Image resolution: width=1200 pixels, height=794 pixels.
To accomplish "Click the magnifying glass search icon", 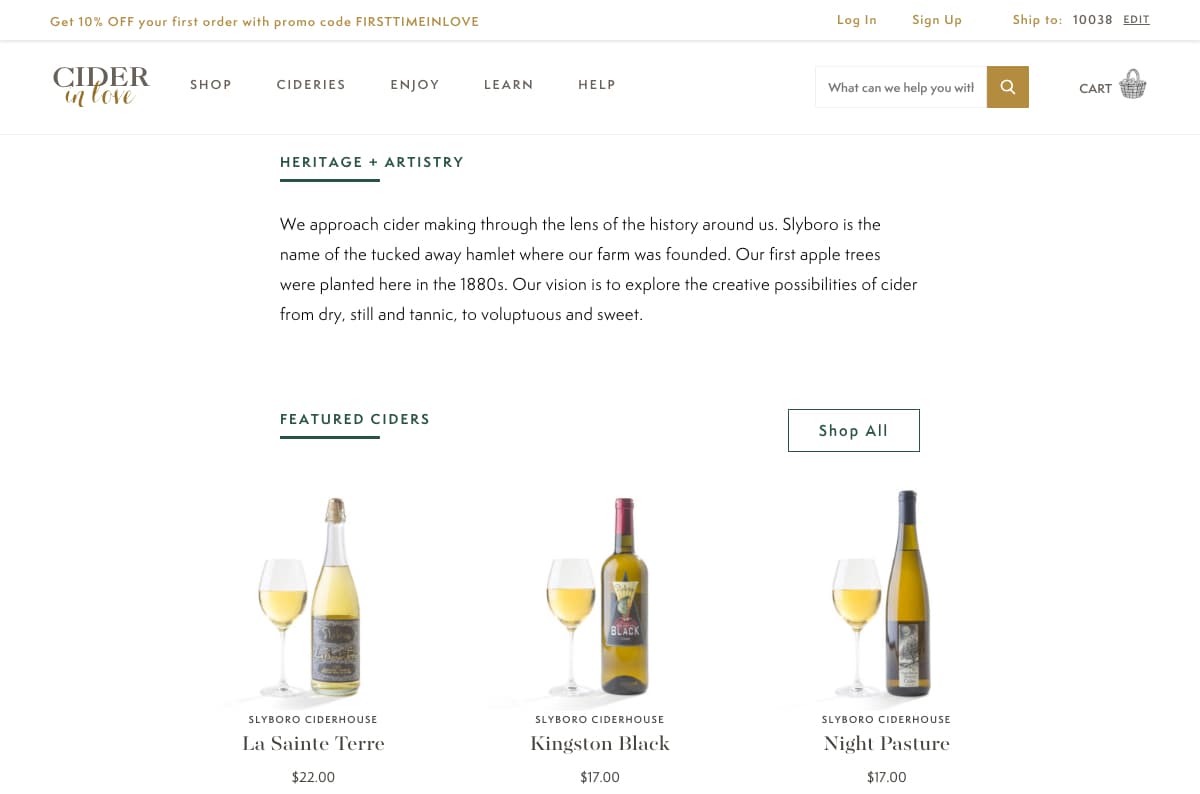I will tap(1007, 87).
